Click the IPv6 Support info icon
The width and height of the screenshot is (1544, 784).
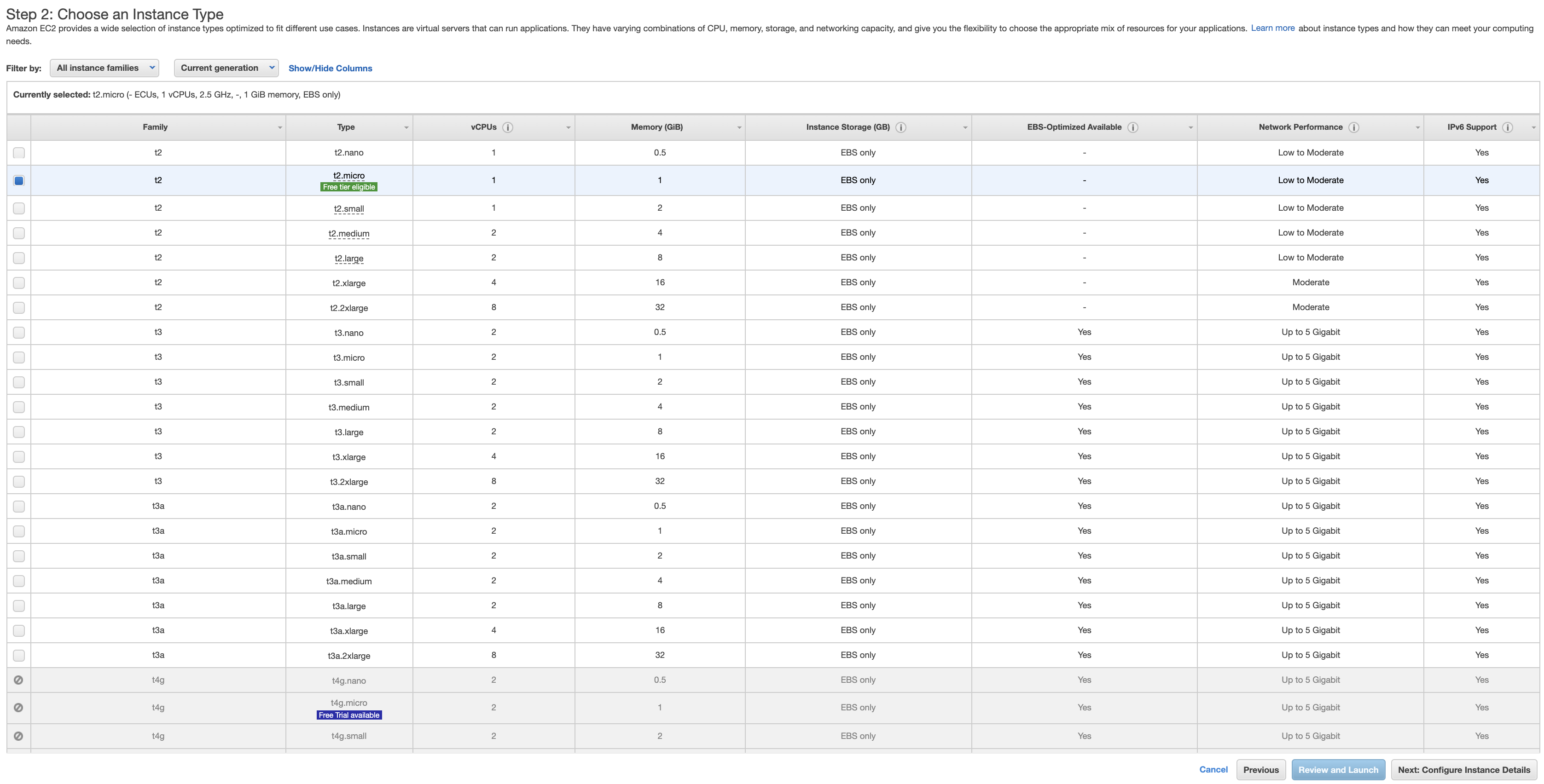[1508, 127]
